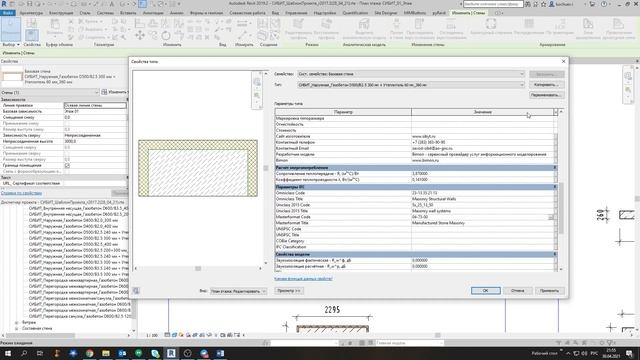Click the Применить (Apply) button
This screenshot has height=360, width=640.
pyautogui.click(x=549, y=291)
